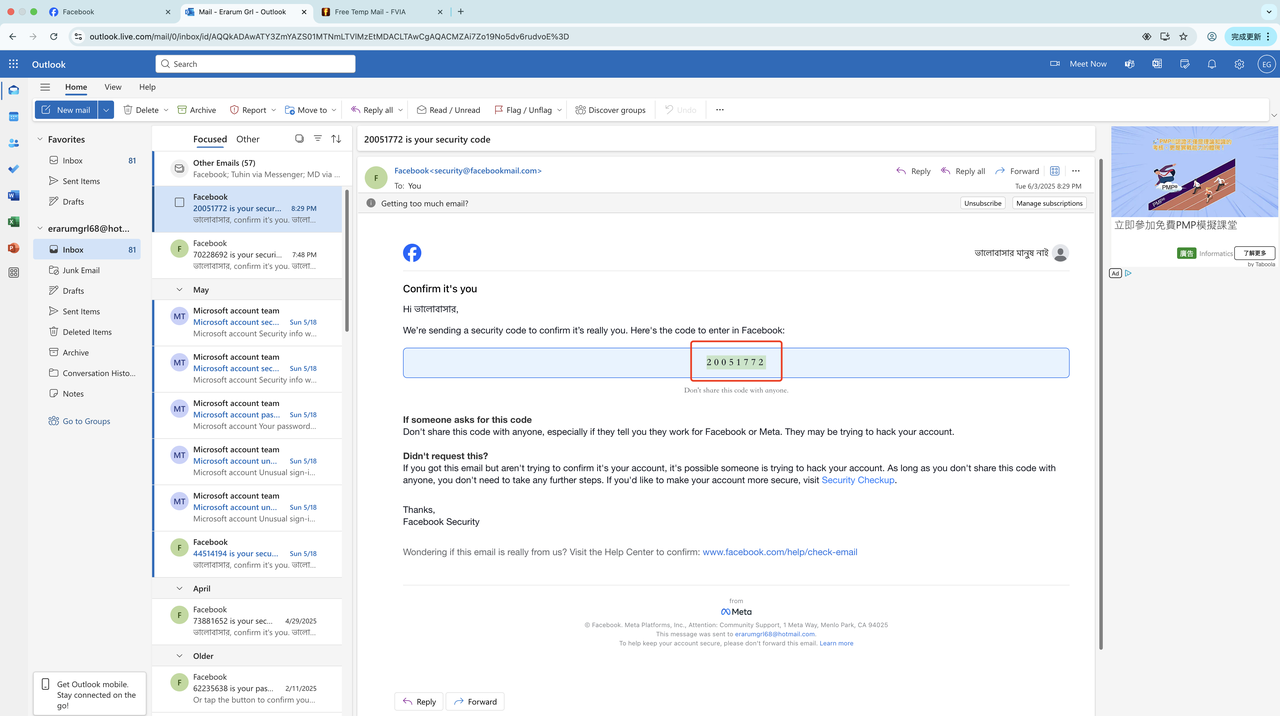Click the Chrome profile icon
The width and height of the screenshot is (1280, 716).
coord(1211,36)
